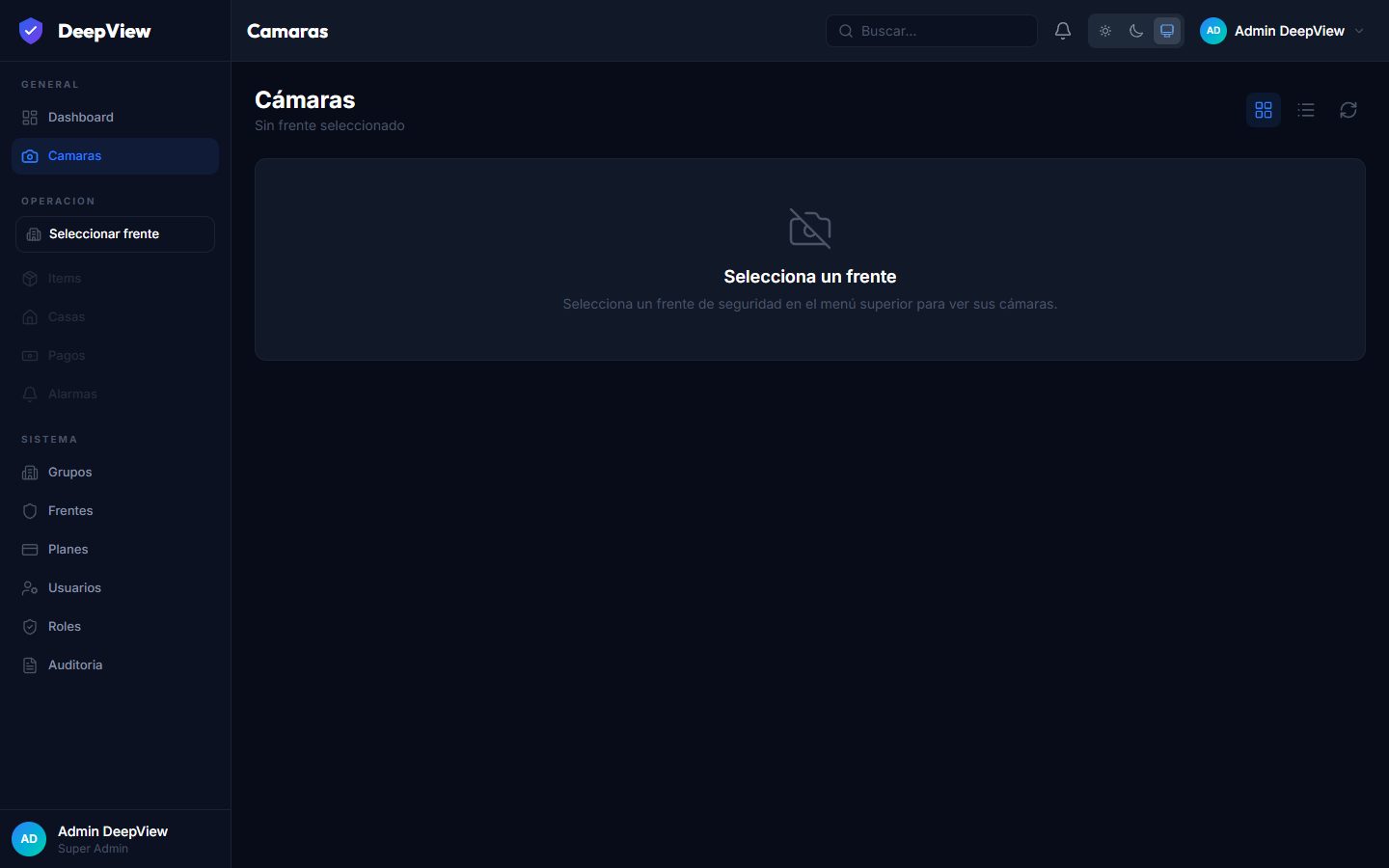Open Dashboard in the sidebar
Viewport: 1389px width, 868px height.
(x=115, y=118)
